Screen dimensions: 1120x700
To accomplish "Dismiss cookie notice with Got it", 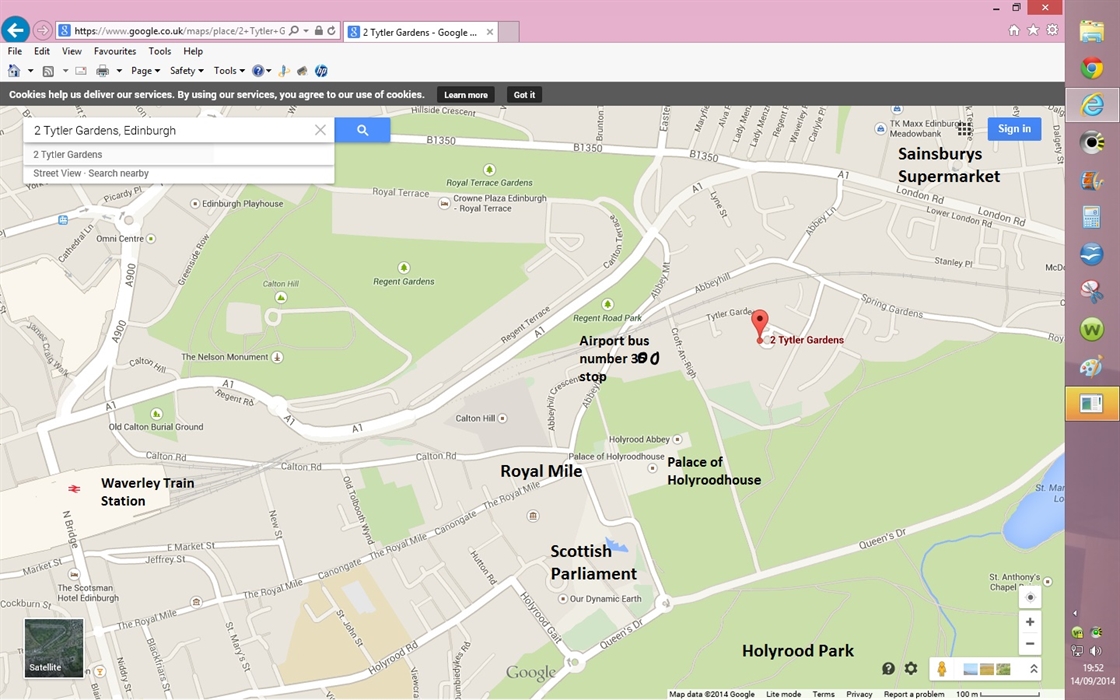I will pyautogui.click(x=524, y=95).
